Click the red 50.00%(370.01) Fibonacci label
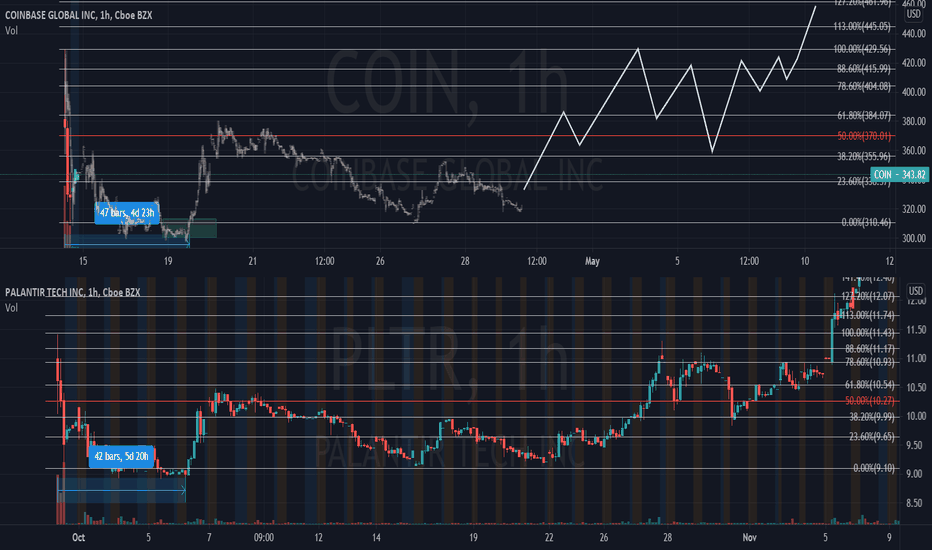This screenshot has height=550, width=932. 864,136
